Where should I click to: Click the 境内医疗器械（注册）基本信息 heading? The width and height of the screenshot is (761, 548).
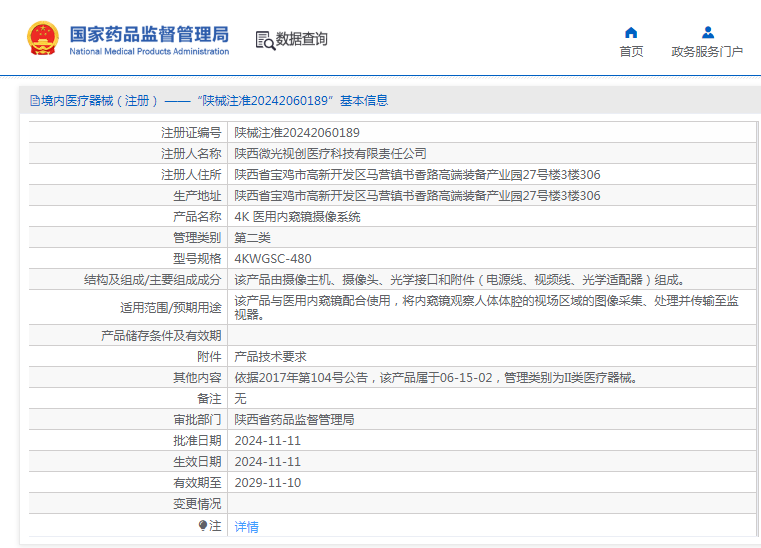coord(214,100)
